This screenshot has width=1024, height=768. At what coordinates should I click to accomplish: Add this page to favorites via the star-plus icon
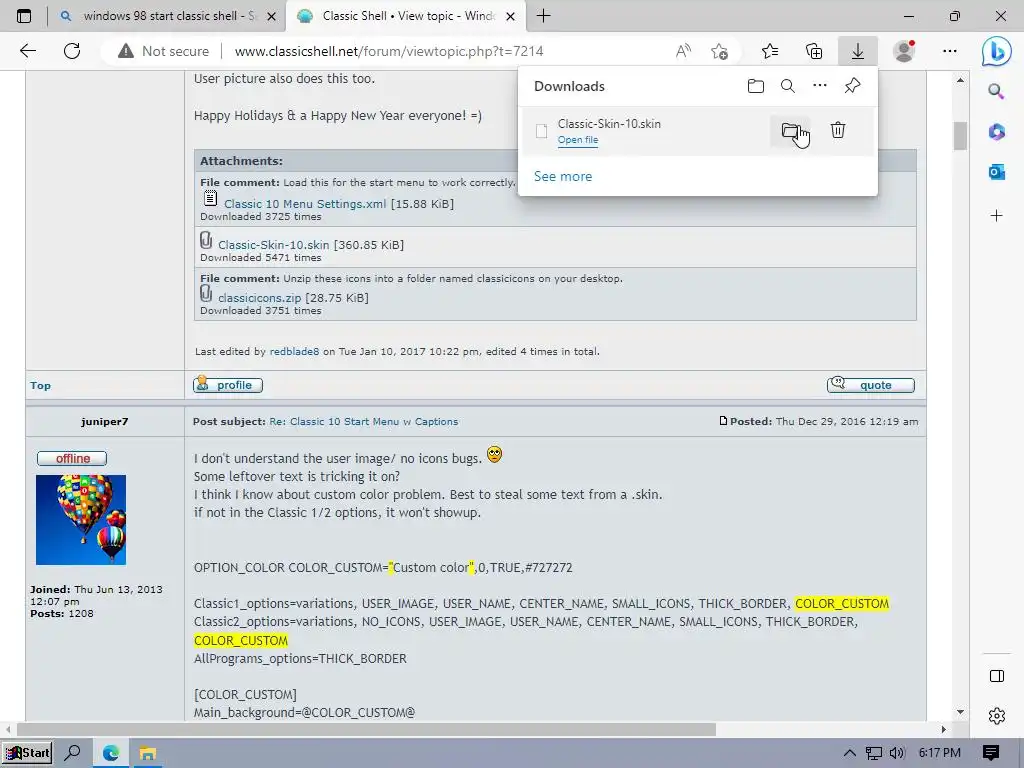coord(719,51)
